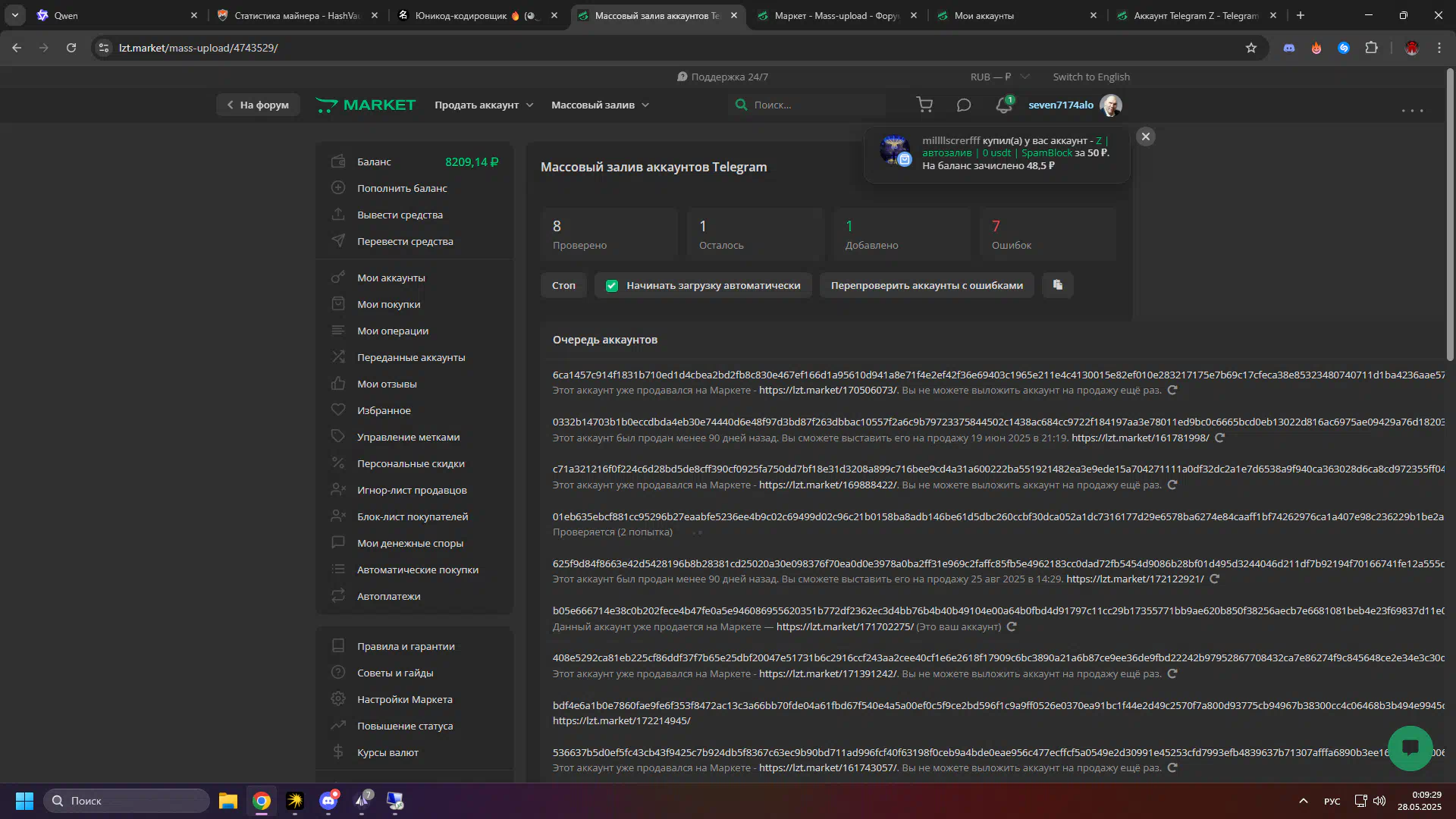
Task: Retry the lzt.market/170506073 account row
Action: (x=1172, y=390)
